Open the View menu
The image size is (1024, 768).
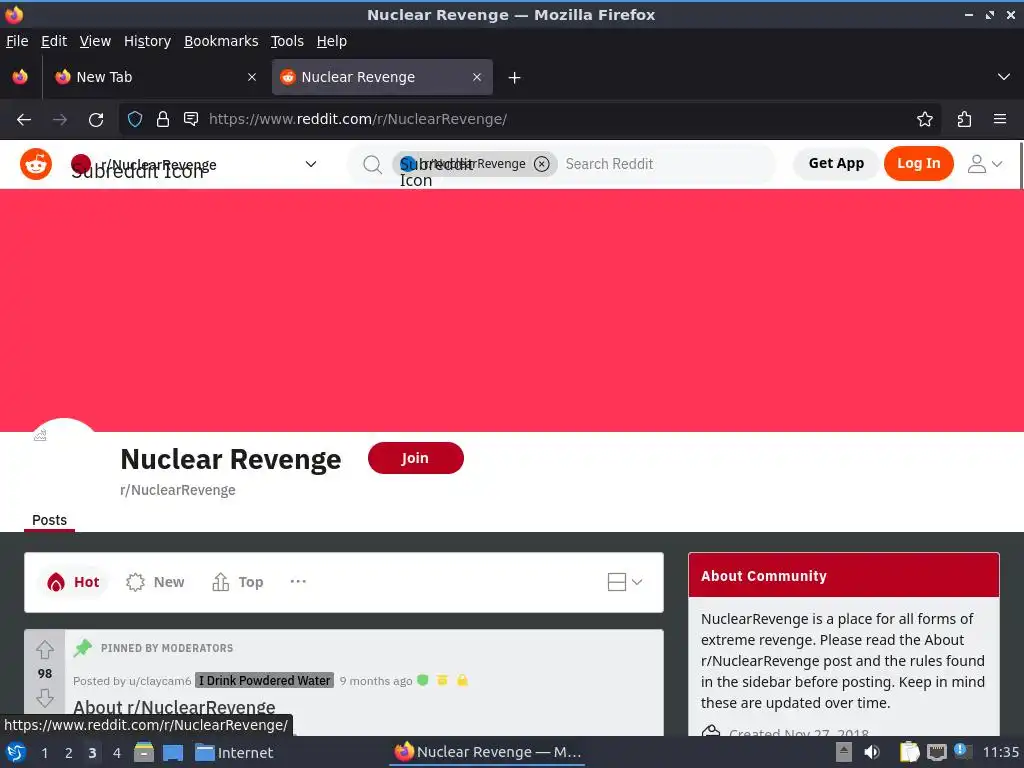[x=95, y=41]
